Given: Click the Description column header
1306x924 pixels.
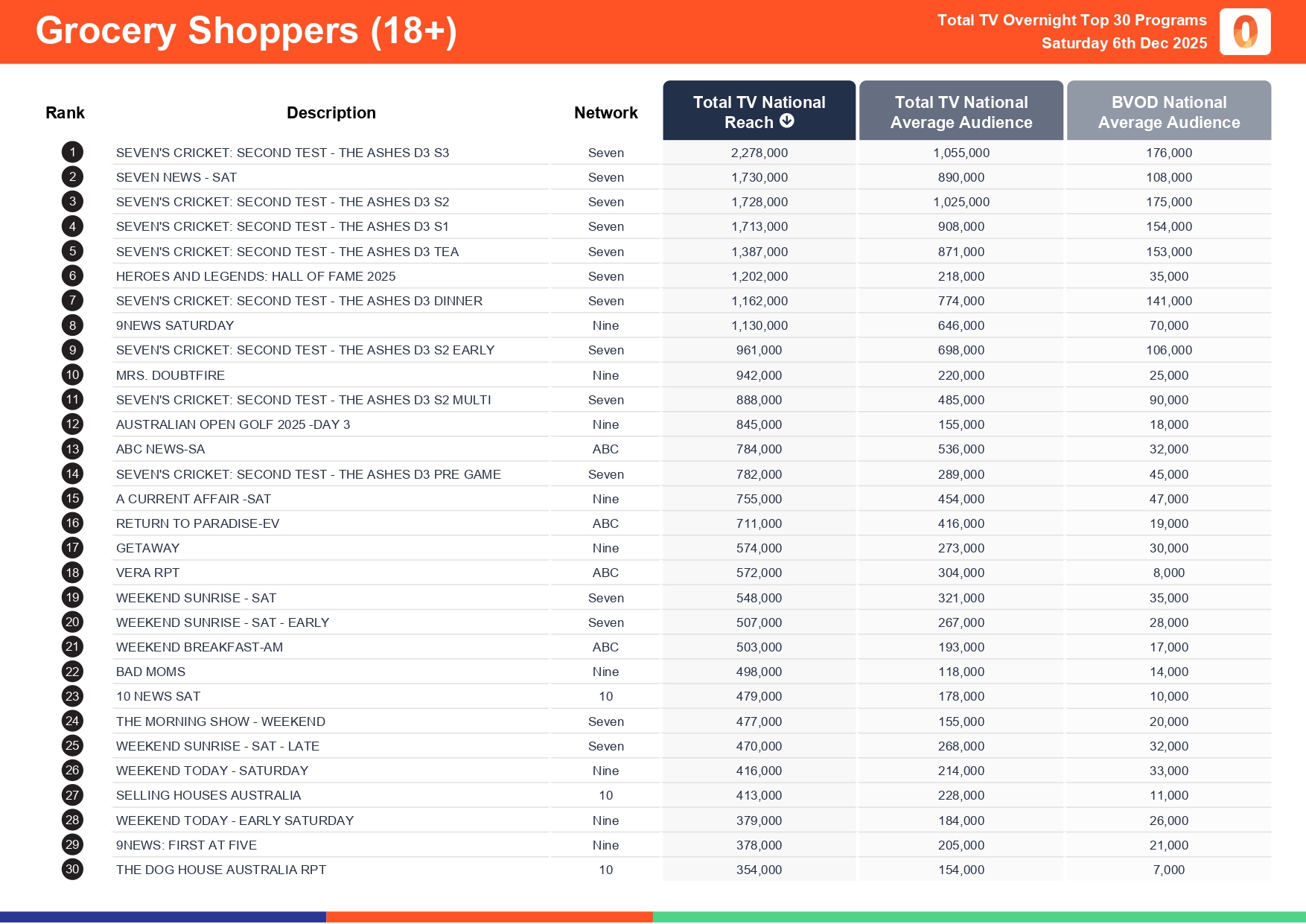Looking at the screenshot, I should tap(331, 112).
